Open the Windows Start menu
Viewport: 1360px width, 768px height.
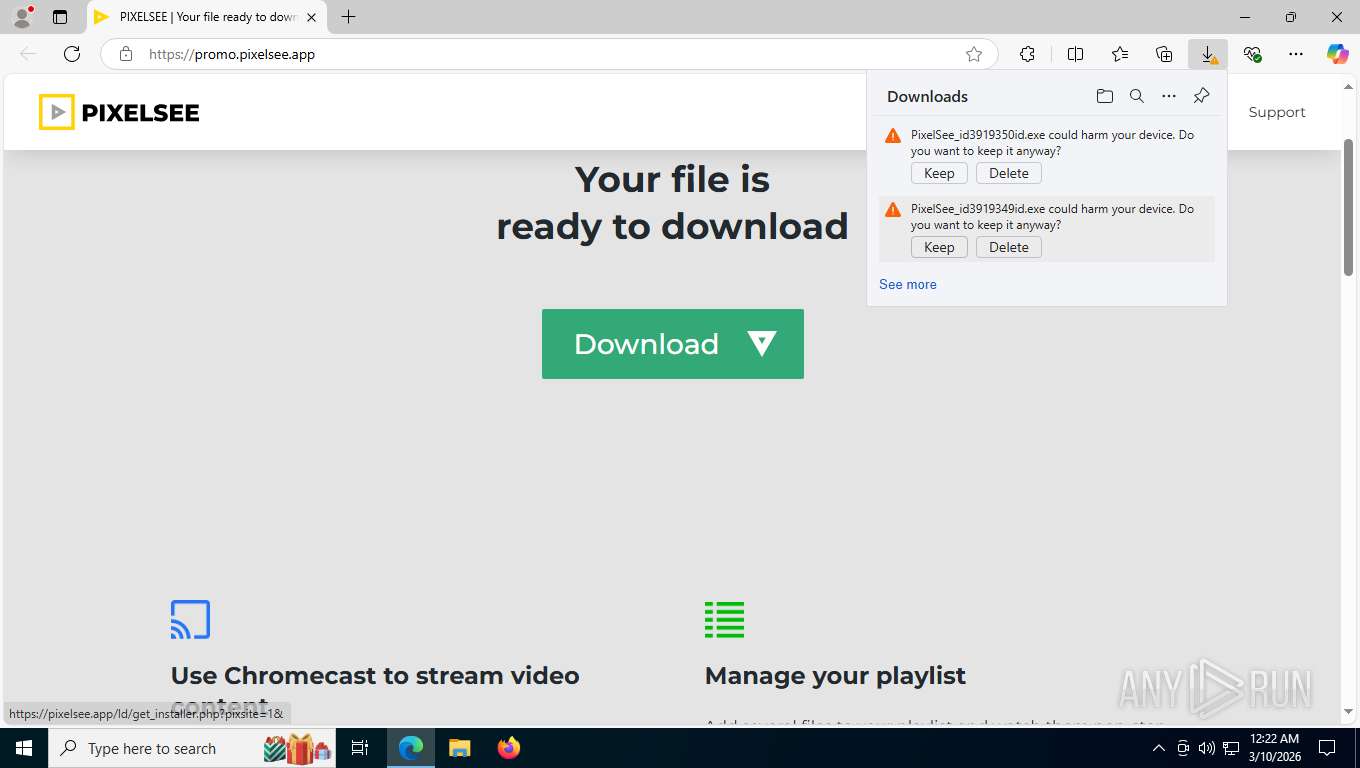24,748
